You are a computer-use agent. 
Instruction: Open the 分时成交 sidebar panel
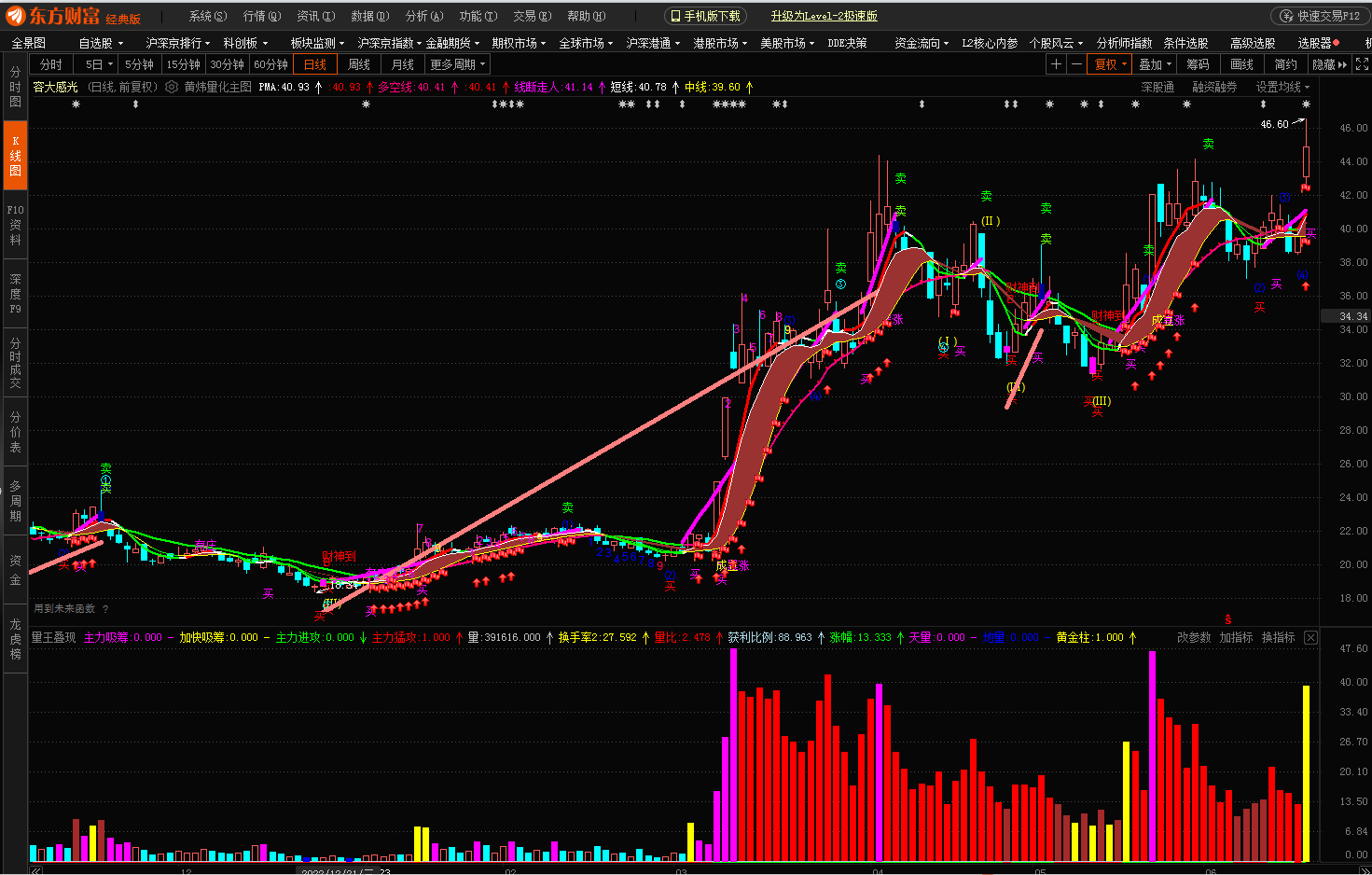(x=15, y=363)
